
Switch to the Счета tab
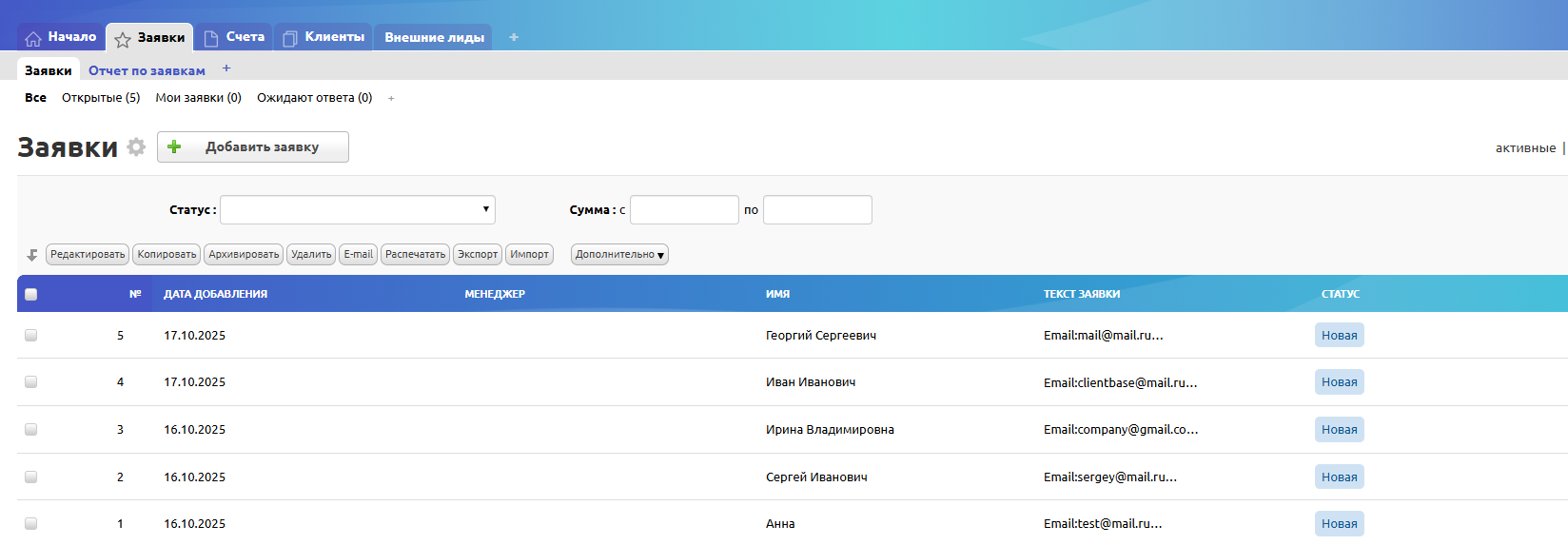tap(235, 37)
